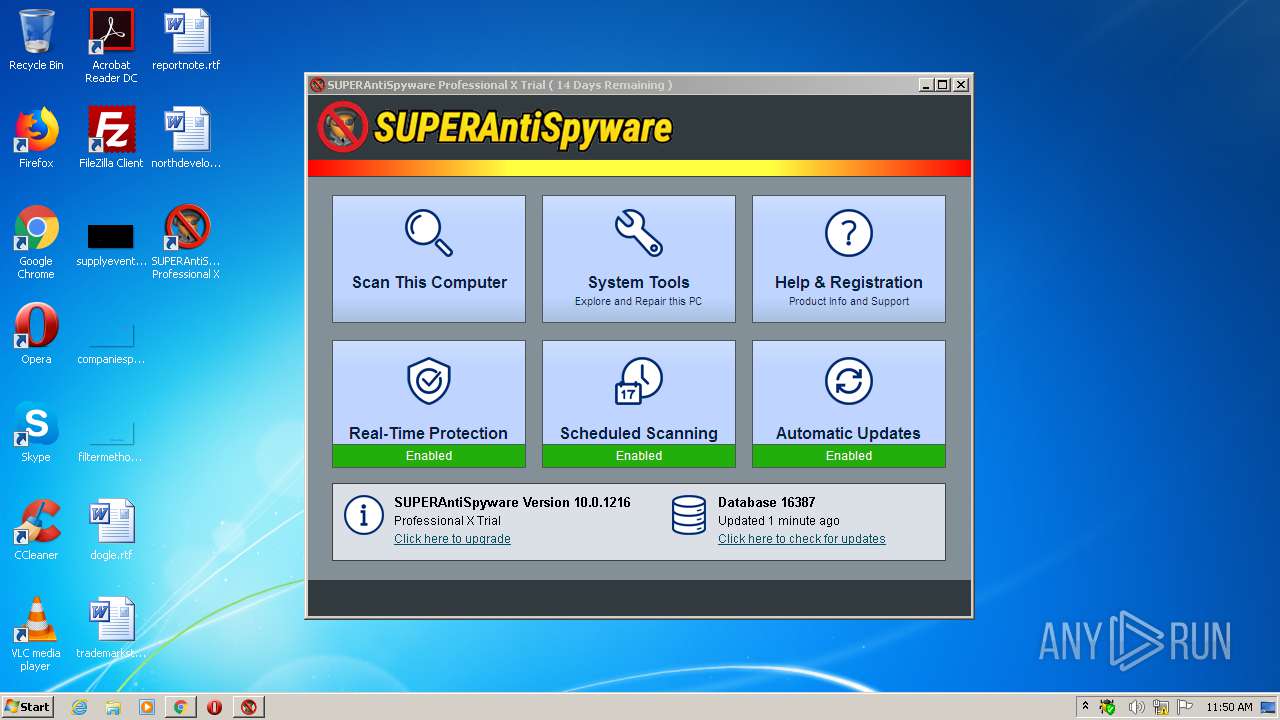
Task: Select Acrobat Reader DC desktop shortcut
Action: 111,46
